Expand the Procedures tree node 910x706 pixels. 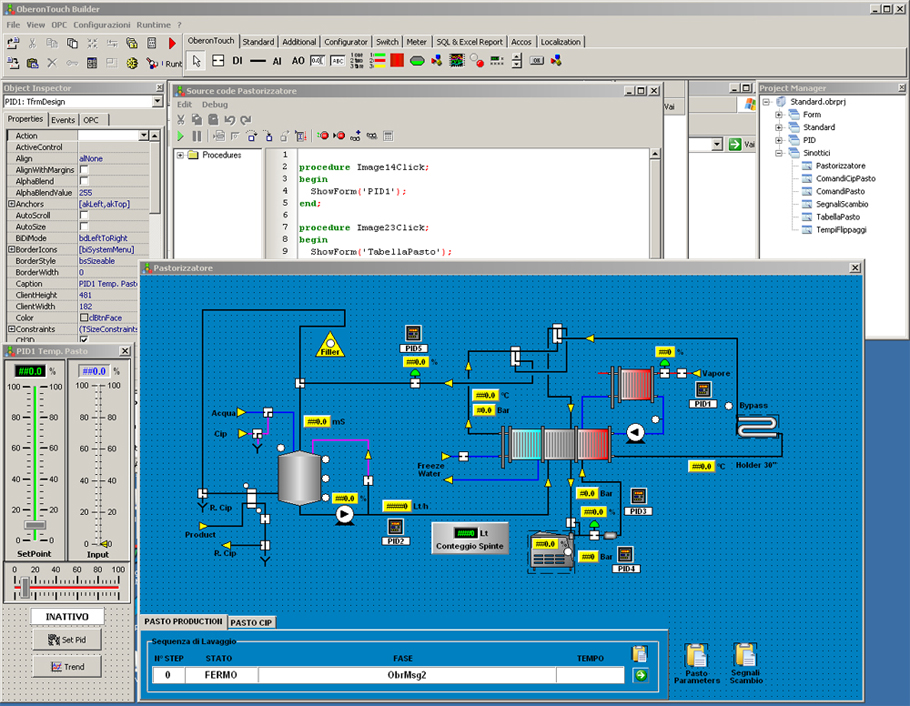coord(180,155)
